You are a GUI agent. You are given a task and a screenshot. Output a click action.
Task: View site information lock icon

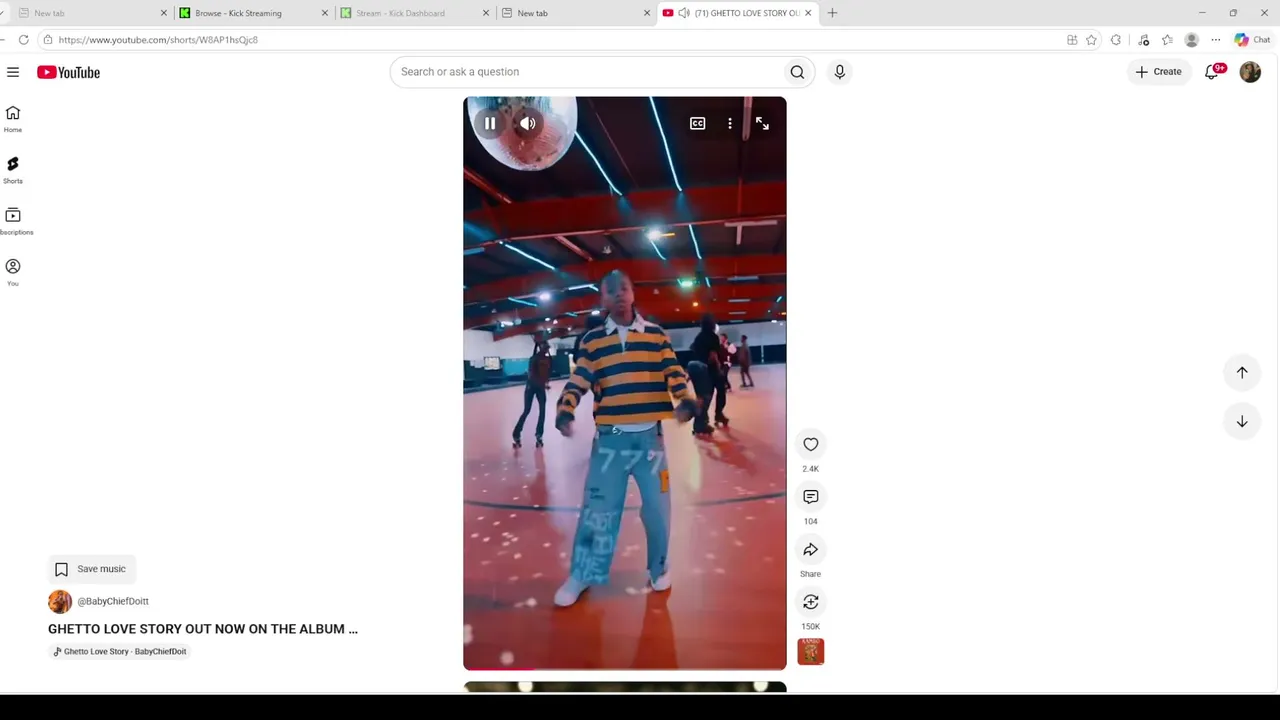[x=47, y=40]
